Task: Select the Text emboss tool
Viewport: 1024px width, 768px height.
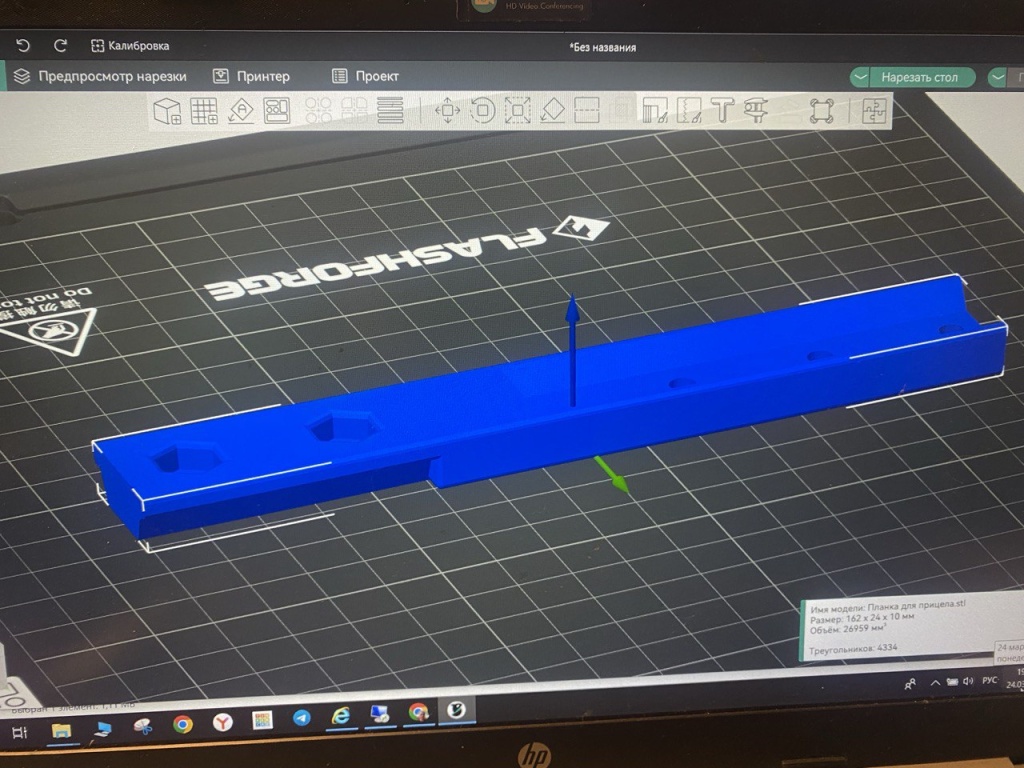Action: point(722,110)
